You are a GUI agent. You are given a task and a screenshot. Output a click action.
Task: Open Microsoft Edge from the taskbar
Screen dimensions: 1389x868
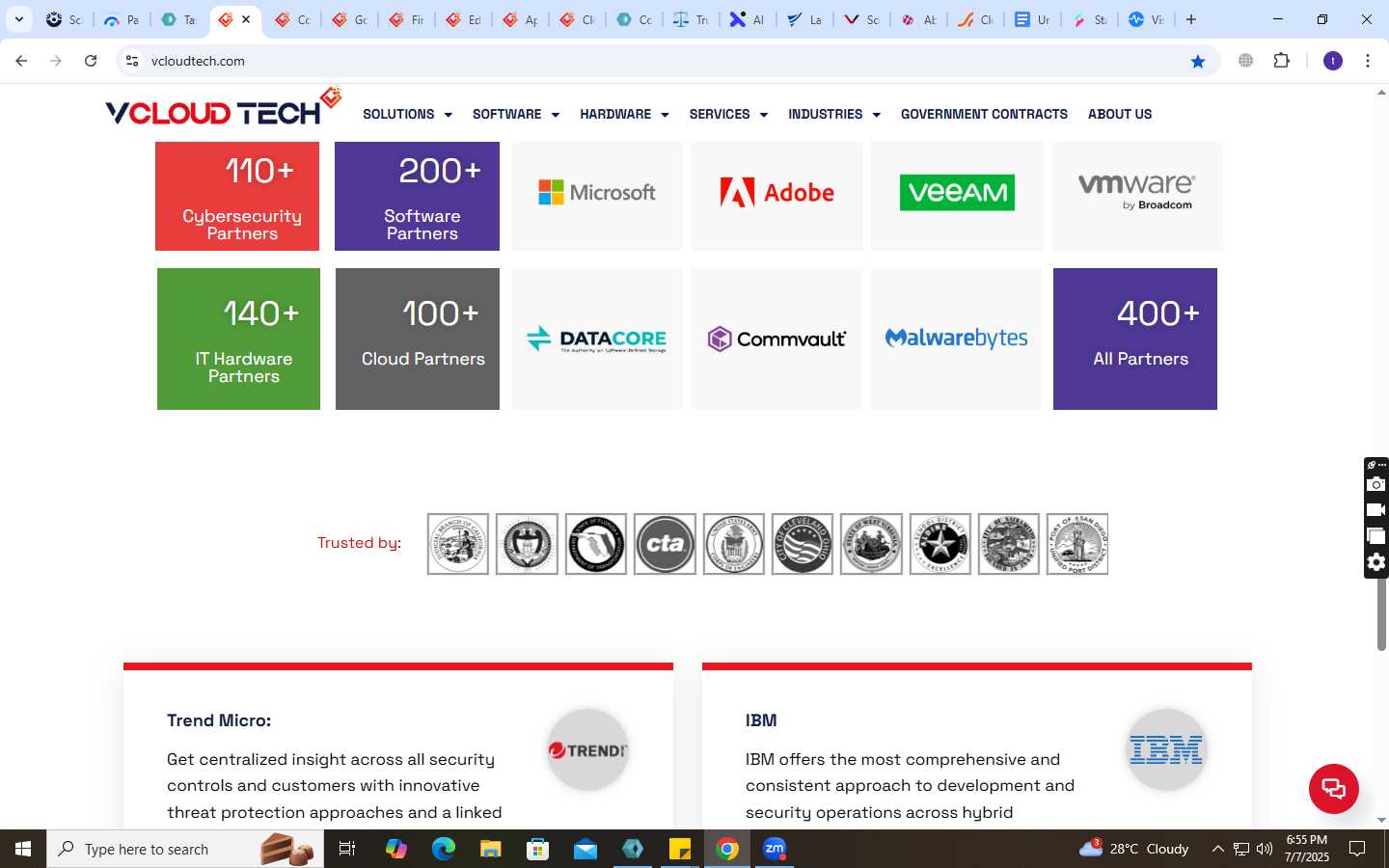pyautogui.click(x=444, y=849)
